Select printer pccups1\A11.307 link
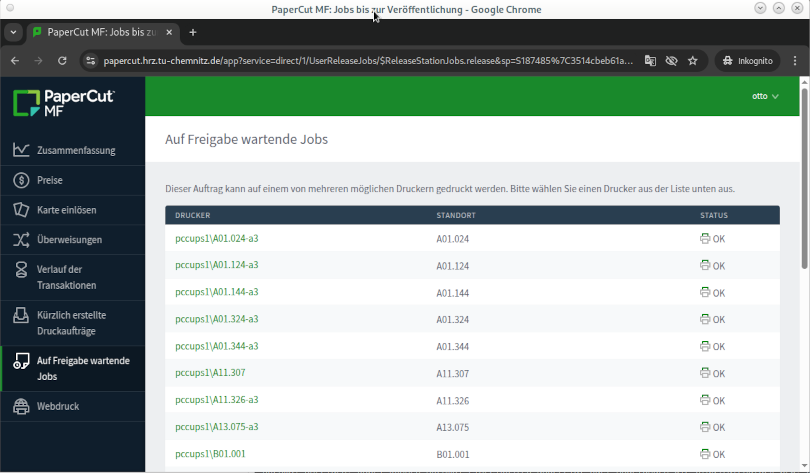The image size is (810, 473). click(x=210, y=373)
